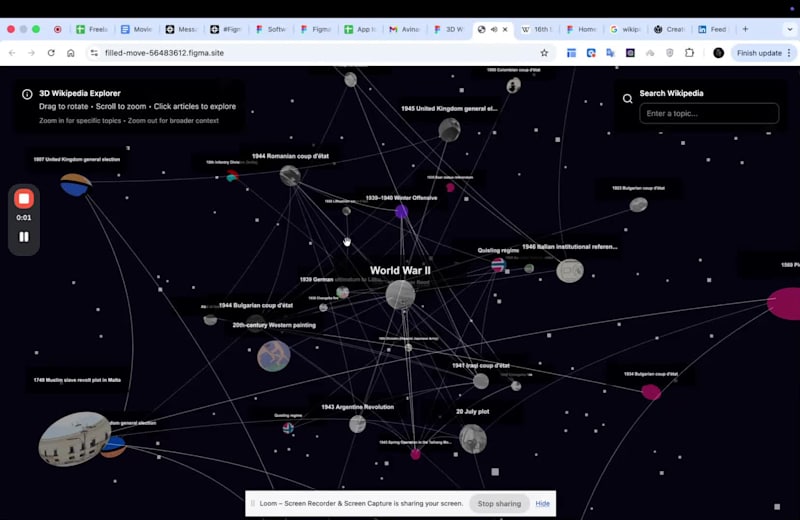Pause the Loom recording
The width and height of the screenshot is (800, 520).
pos(23,237)
